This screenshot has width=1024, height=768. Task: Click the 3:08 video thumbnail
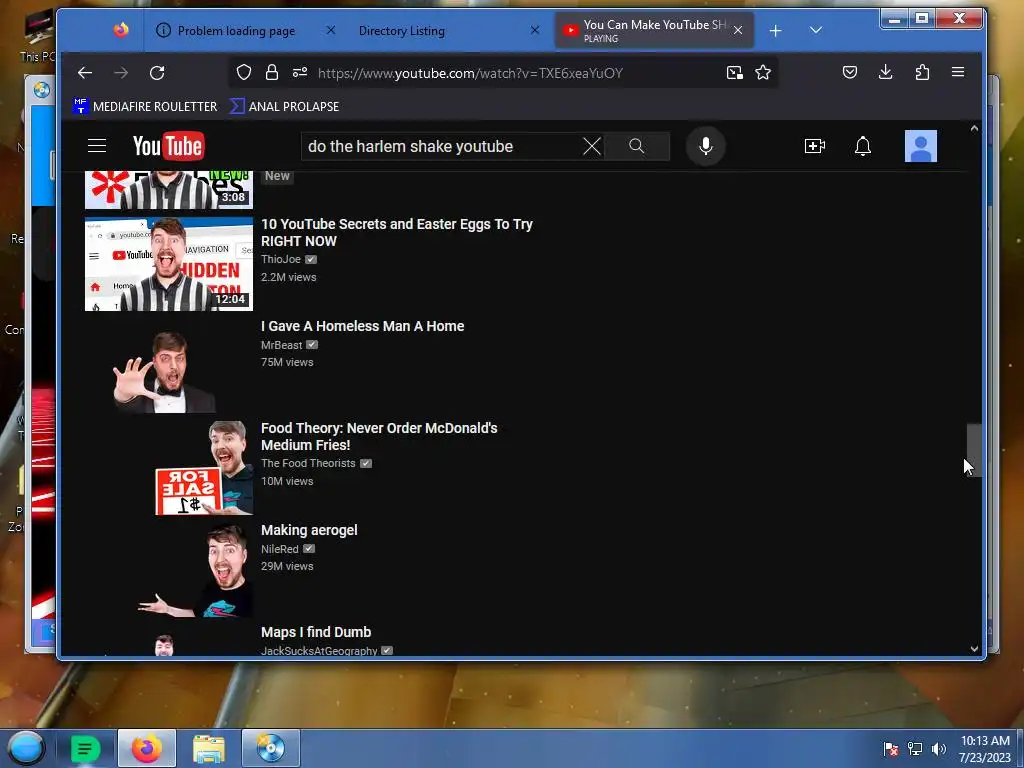point(168,190)
